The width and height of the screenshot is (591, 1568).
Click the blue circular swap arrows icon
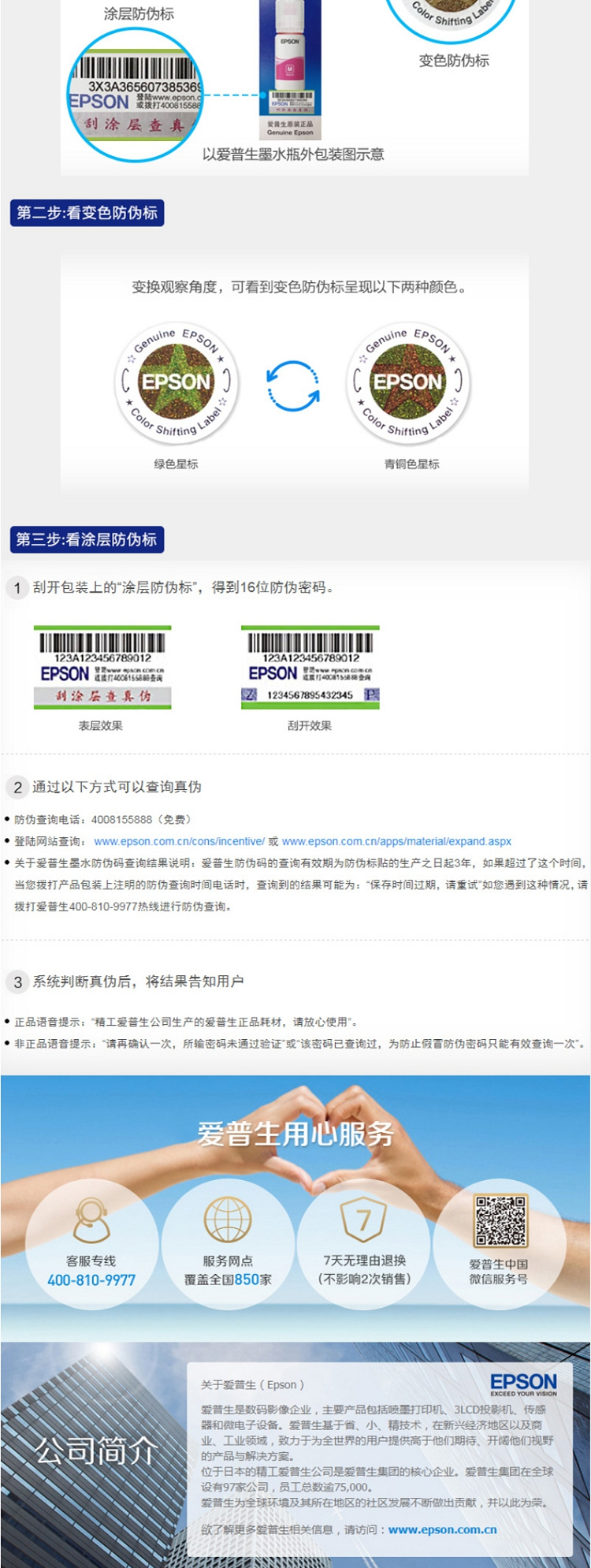coord(293,386)
